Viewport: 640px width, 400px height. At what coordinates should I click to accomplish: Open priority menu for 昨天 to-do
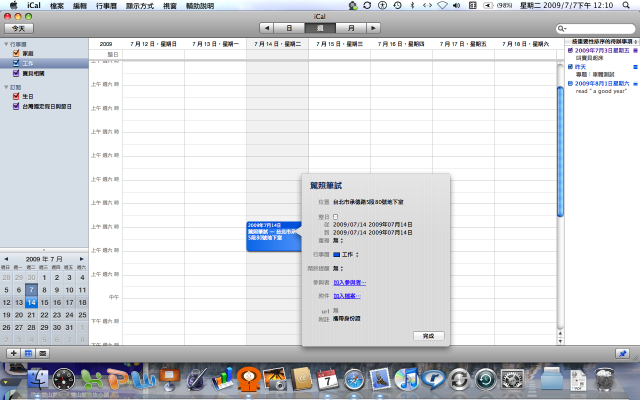point(635,67)
